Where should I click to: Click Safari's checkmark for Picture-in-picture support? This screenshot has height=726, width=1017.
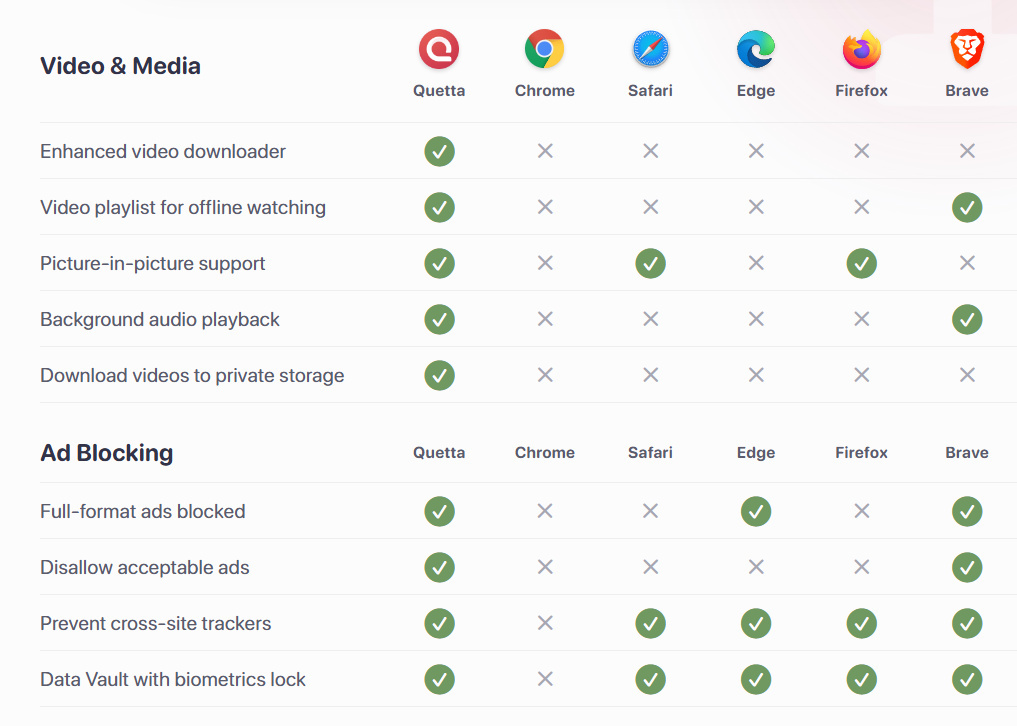coord(650,264)
